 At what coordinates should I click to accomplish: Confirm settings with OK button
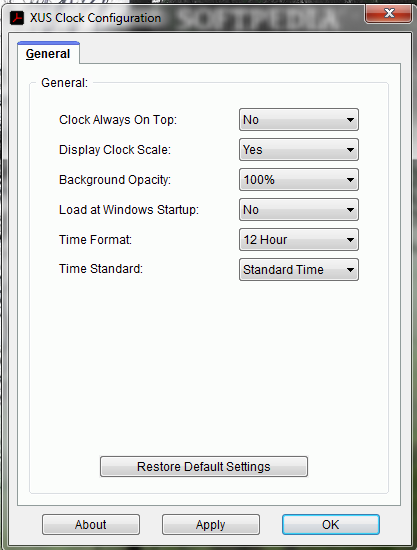331,525
